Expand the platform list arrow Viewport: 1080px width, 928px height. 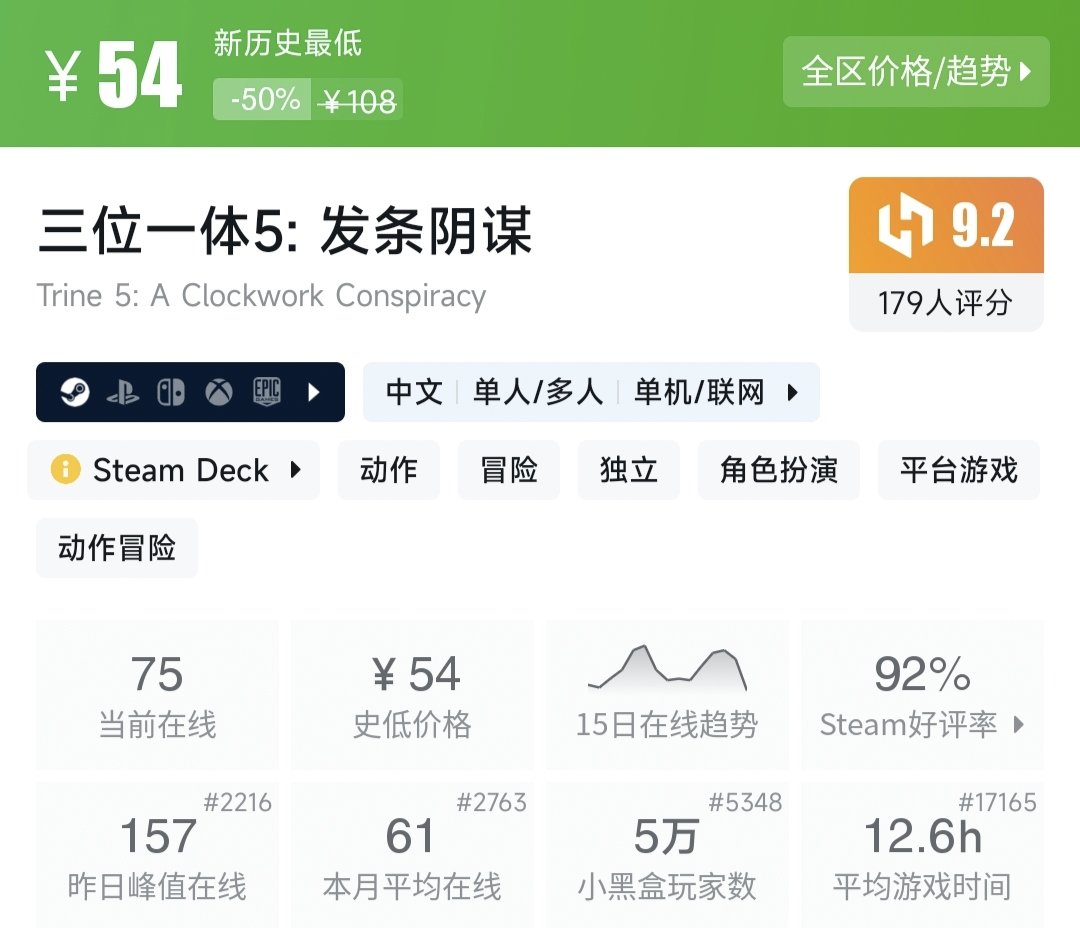click(x=314, y=392)
